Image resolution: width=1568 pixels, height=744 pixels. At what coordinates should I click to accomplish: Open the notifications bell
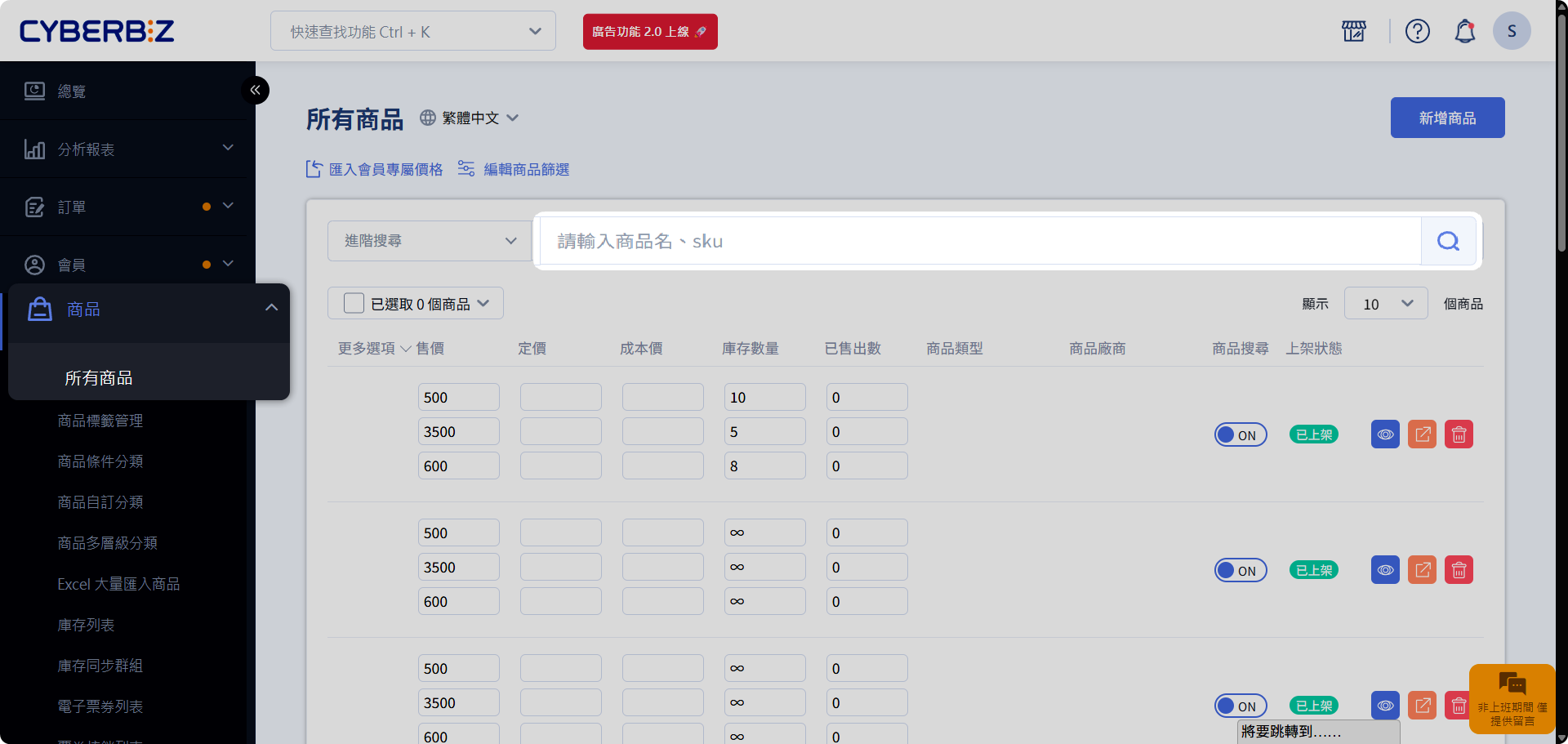1465,32
